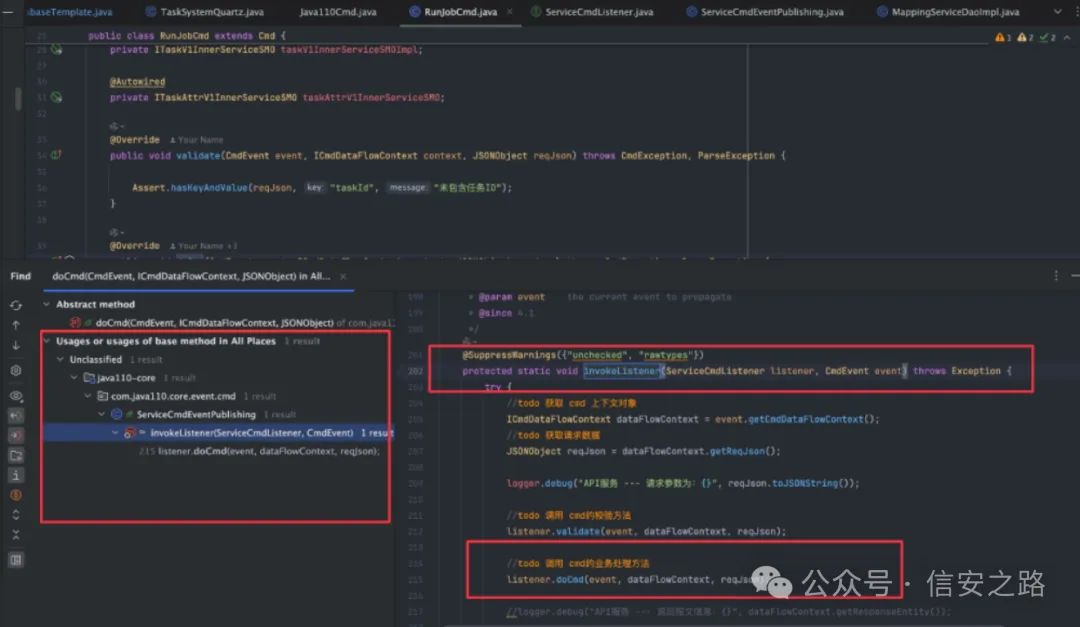The image size is (1080, 627).
Task: Select line 215 listener.doCmd usage row
Action: click(x=260, y=451)
